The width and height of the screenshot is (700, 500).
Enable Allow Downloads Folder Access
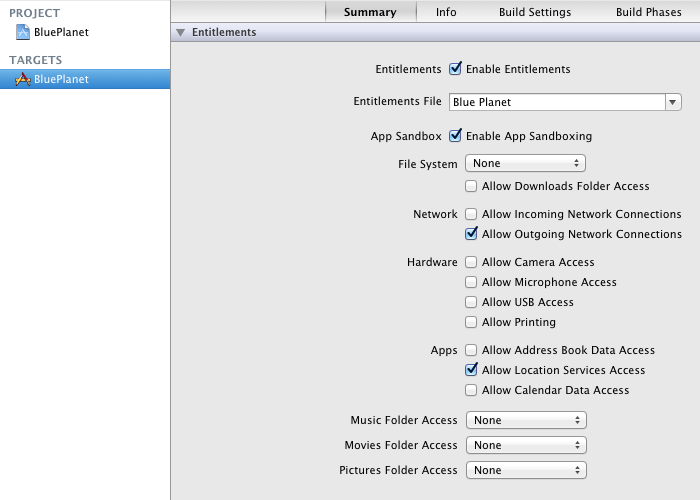pyautogui.click(x=472, y=186)
